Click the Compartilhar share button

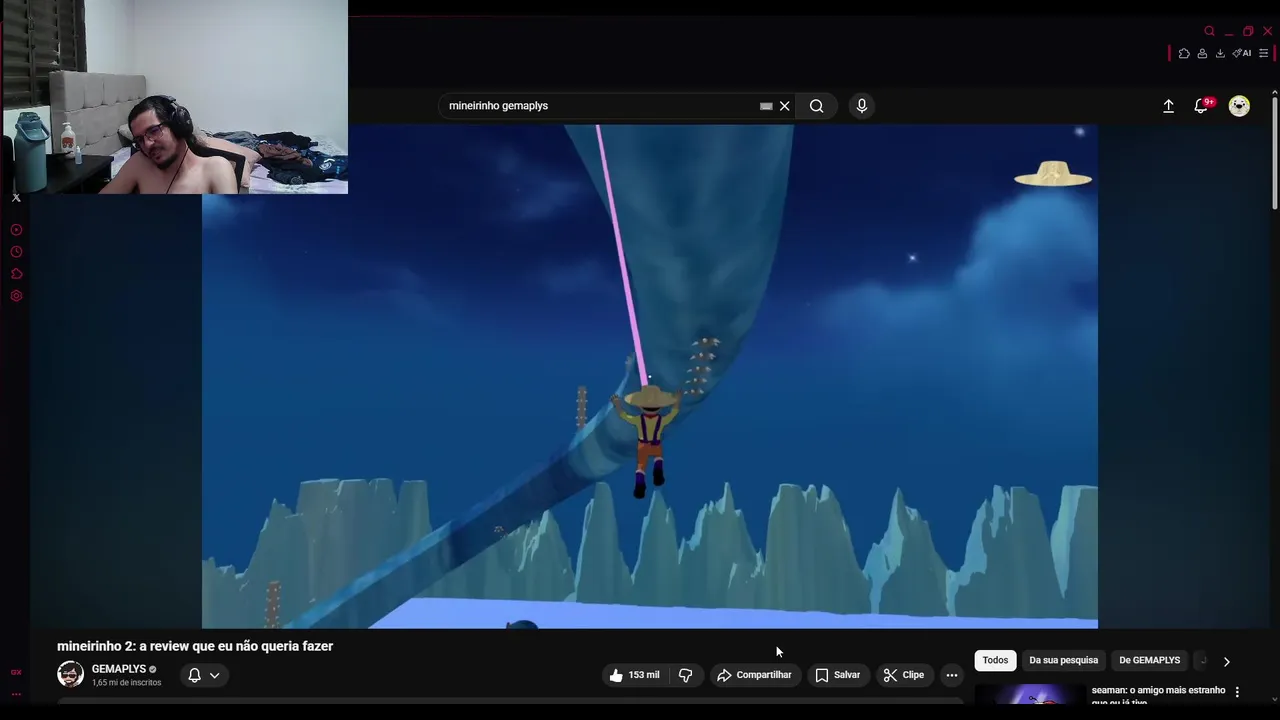pyautogui.click(x=755, y=675)
